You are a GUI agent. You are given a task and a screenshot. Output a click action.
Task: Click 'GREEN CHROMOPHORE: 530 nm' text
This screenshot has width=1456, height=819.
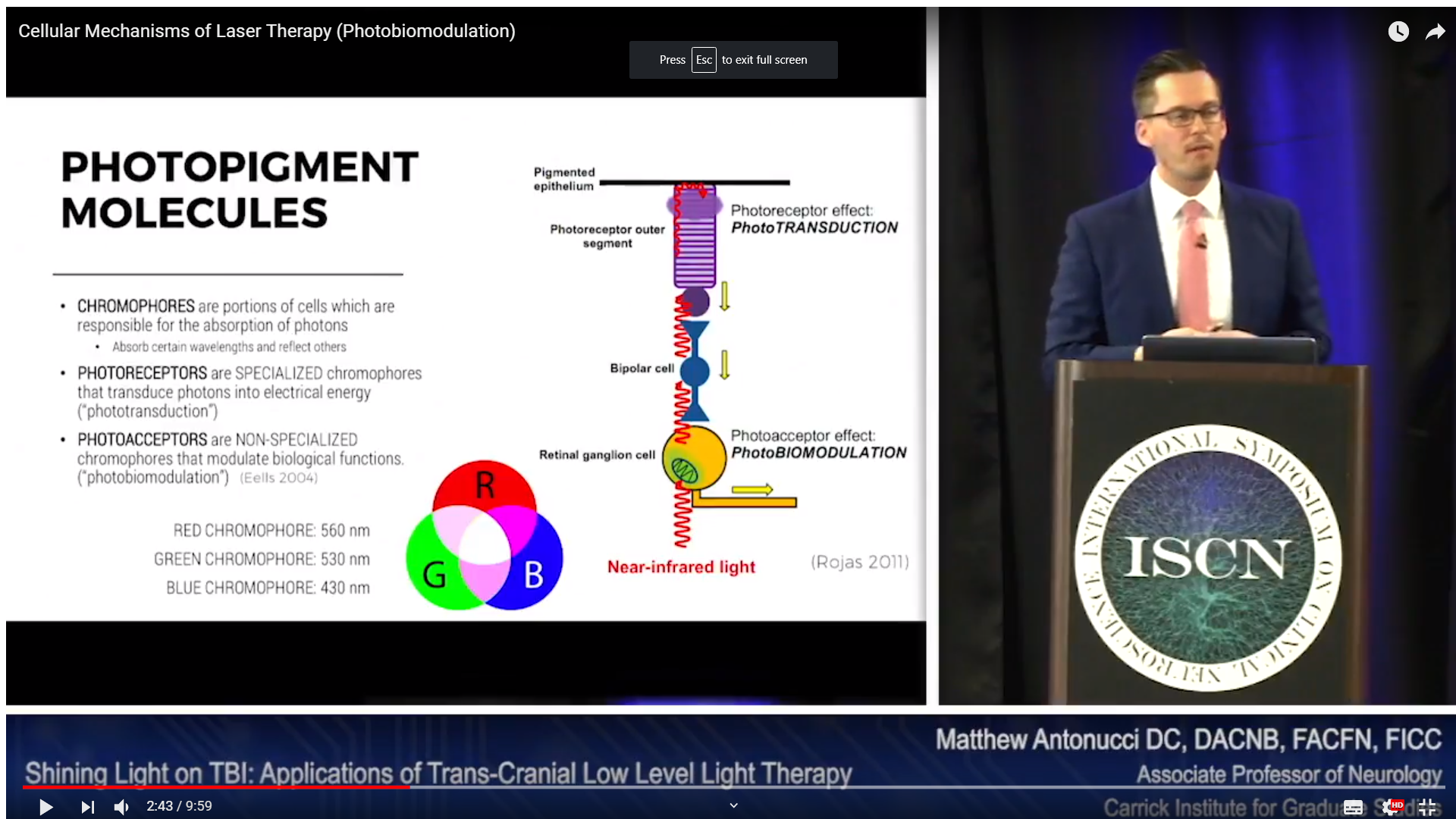[262, 559]
